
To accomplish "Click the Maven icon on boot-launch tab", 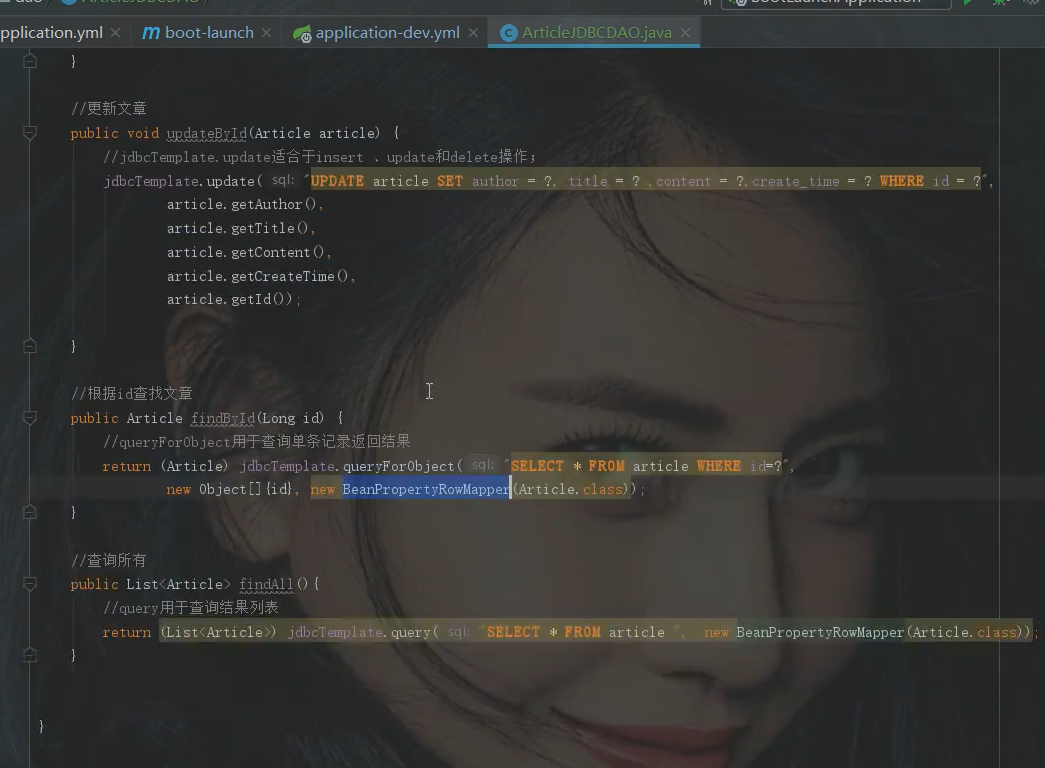I will 151,33.
